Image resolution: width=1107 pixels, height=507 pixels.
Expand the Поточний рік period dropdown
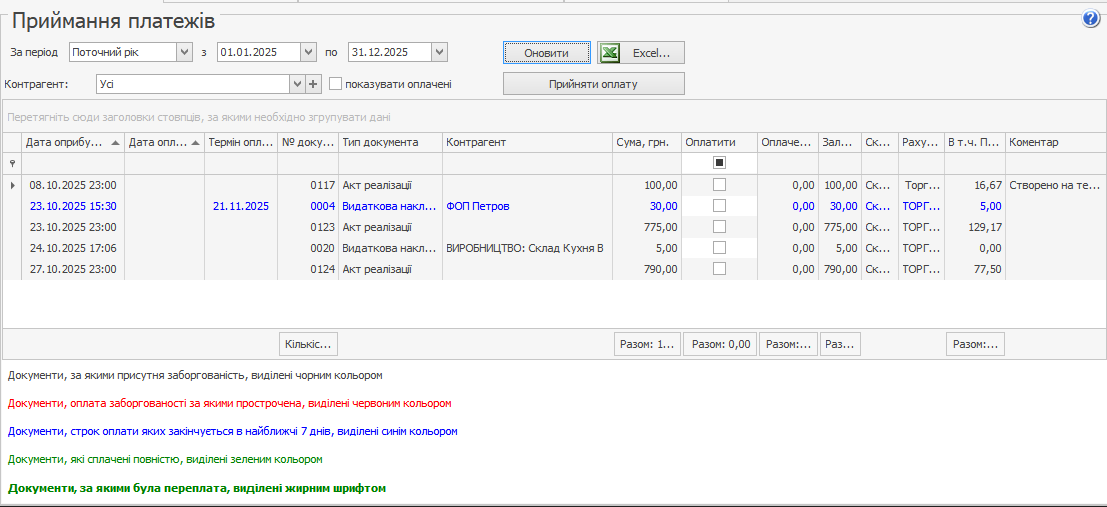click(x=183, y=52)
